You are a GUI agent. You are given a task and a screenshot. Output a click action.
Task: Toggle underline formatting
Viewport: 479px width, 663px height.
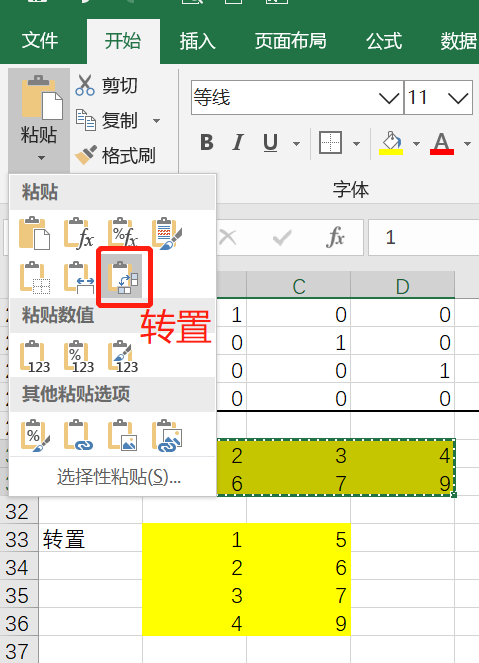point(271,142)
